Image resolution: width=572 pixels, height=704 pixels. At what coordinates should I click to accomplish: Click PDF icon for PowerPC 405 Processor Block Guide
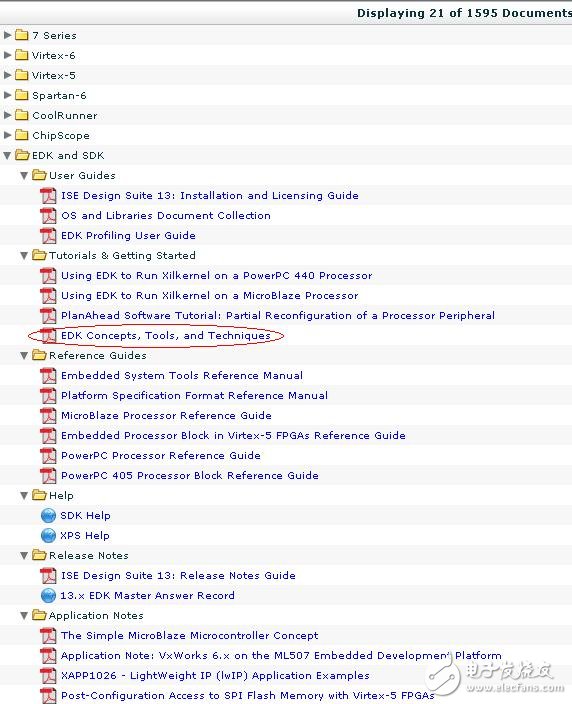tap(48, 476)
